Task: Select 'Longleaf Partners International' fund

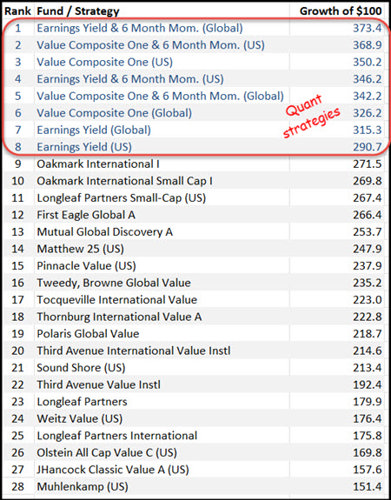Action: pyautogui.click(x=117, y=436)
